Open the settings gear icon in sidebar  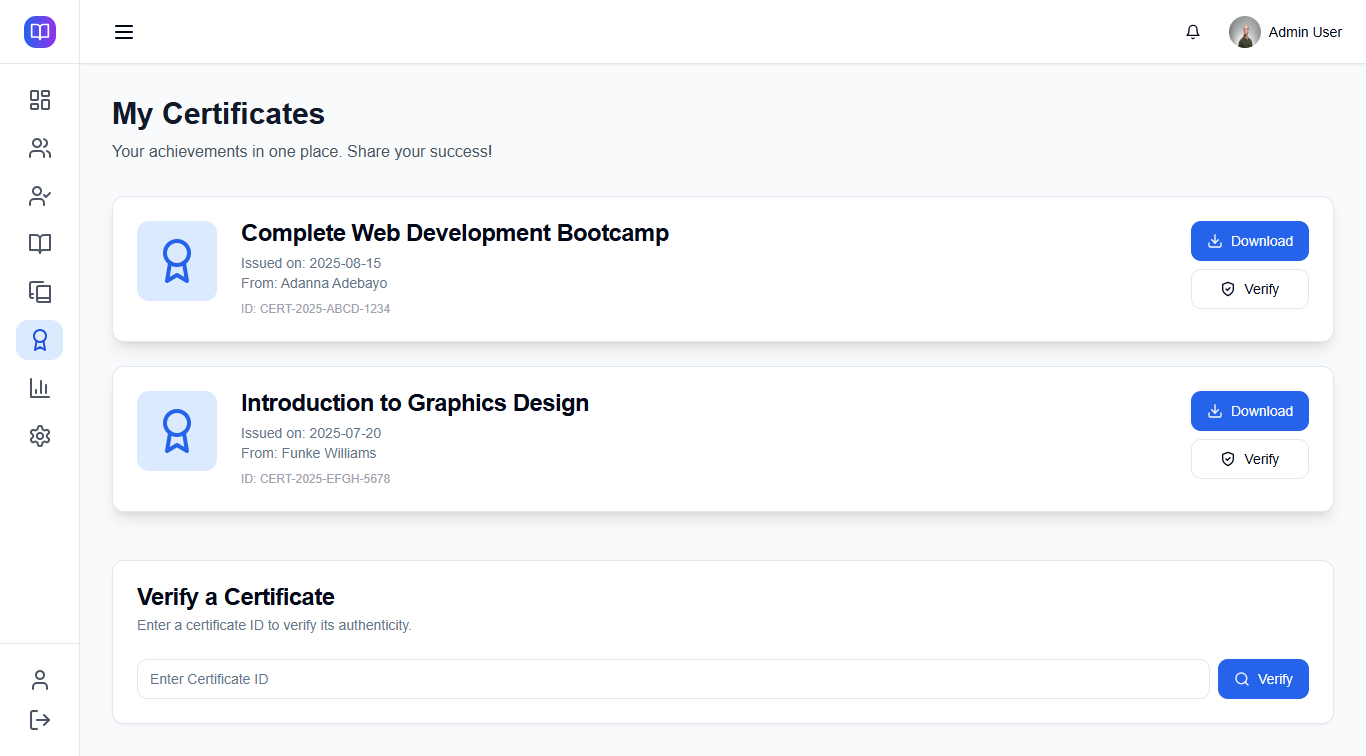(x=40, y=436)
